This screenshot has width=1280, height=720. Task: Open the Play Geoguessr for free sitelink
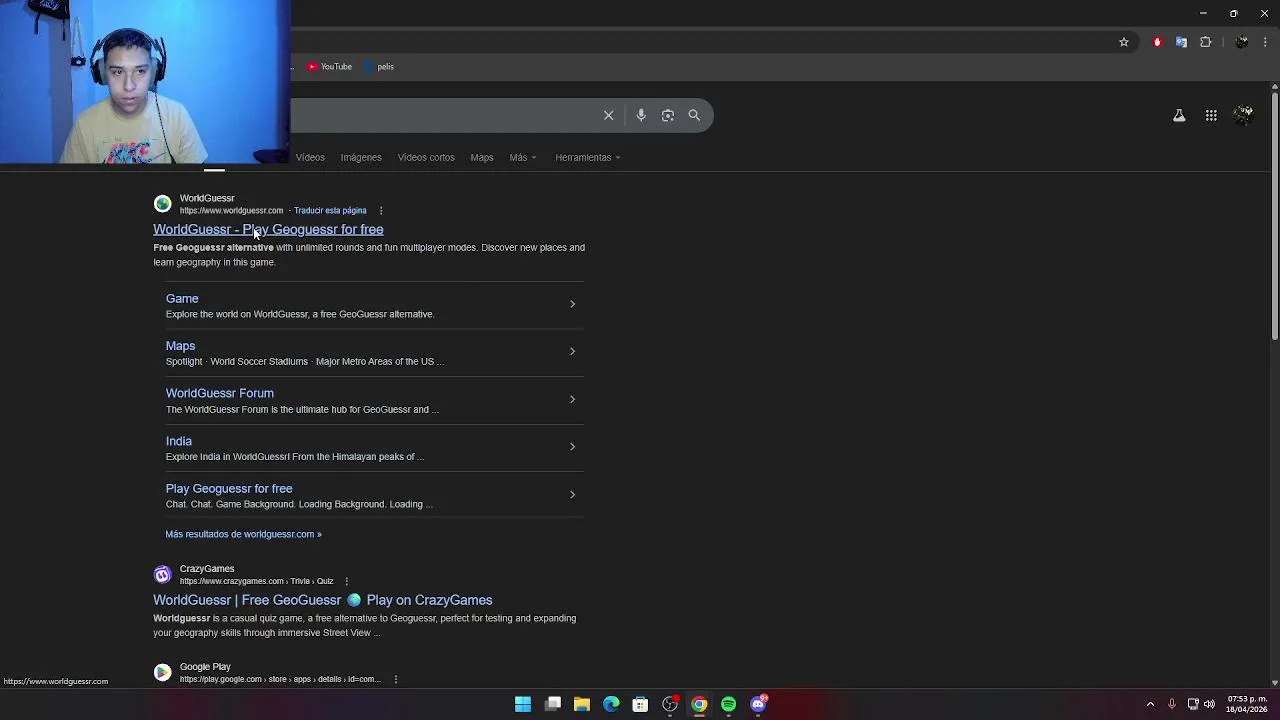(x=229, y=489)
